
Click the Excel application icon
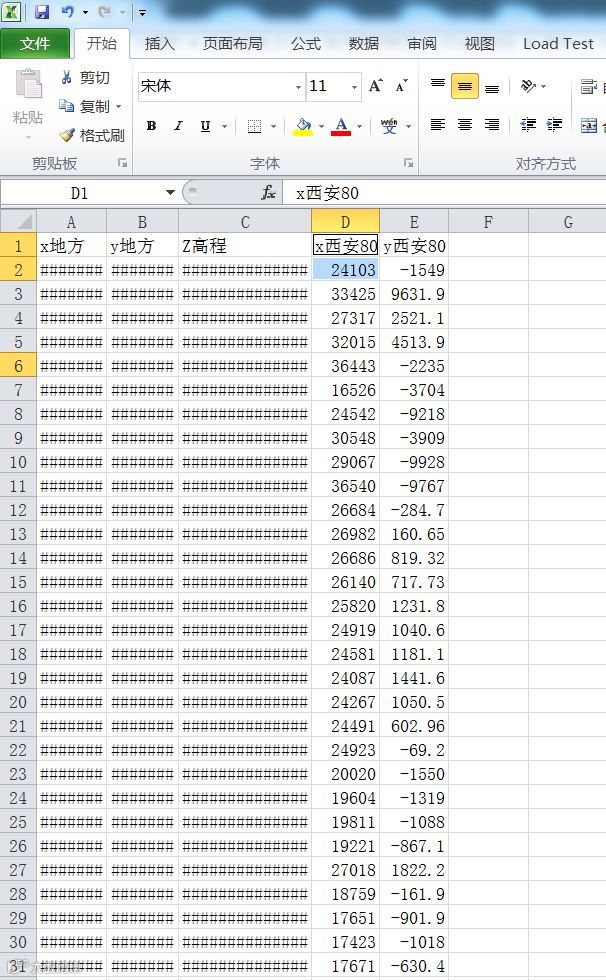[x=12, y=11]
